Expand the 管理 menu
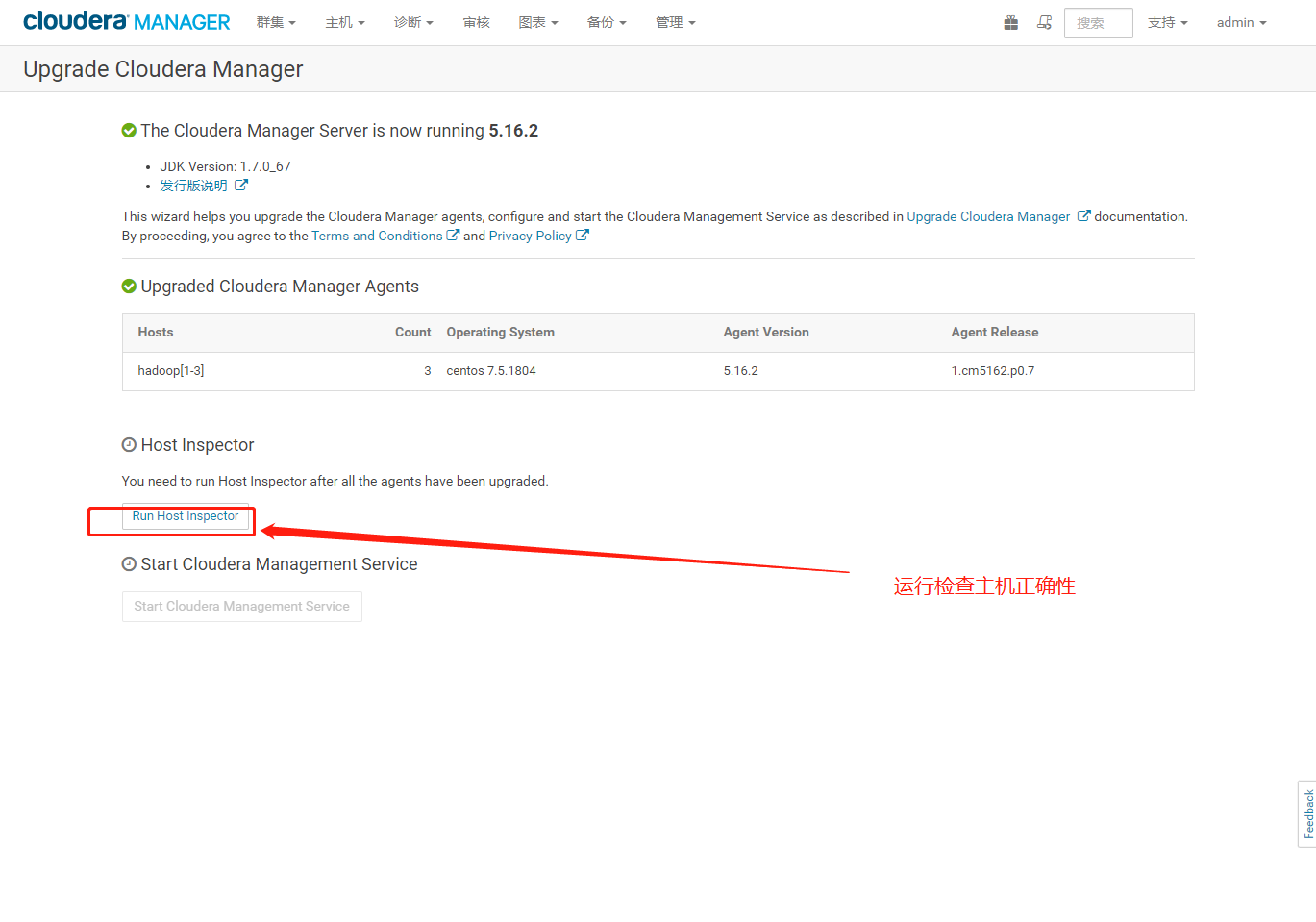Image resolution: width=1316 pixels, height=922 pixels. tap(675, 22)
